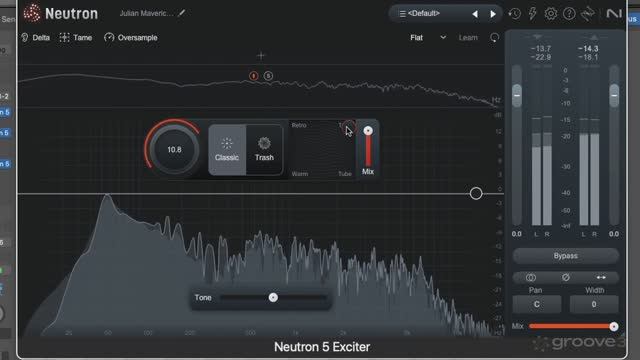This screenshot has width=640, height=360.
Task: Click the swap channels arrows icon
Action: point(601,278)
